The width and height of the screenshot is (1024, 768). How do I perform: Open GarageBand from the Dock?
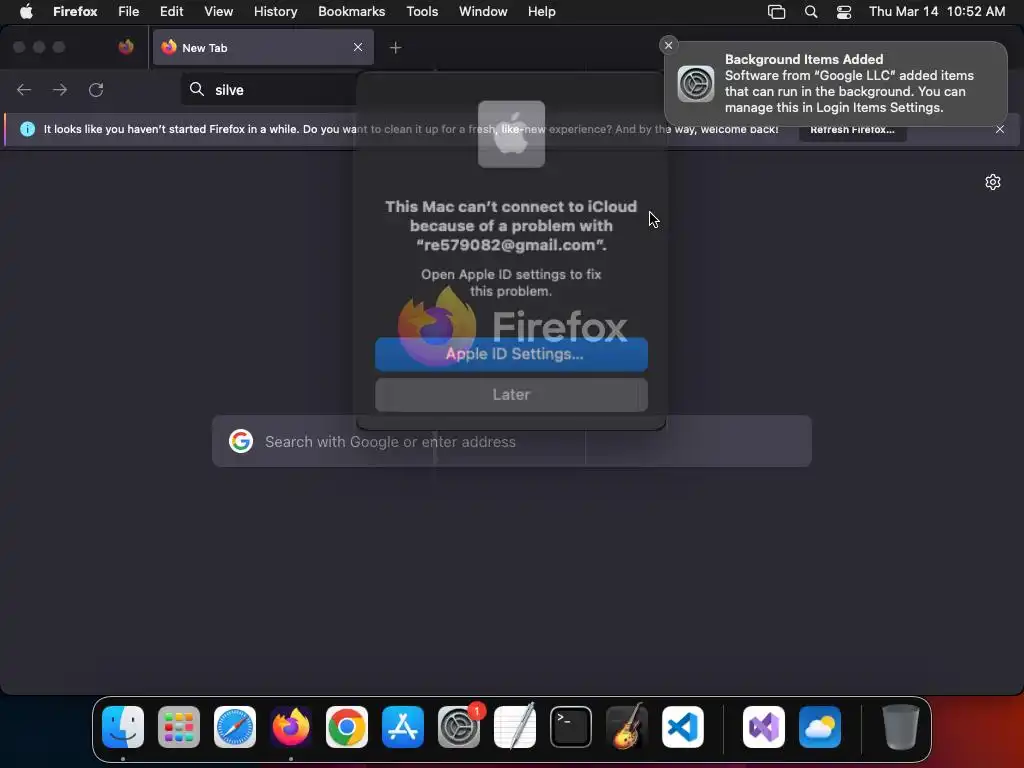point(627,727)
